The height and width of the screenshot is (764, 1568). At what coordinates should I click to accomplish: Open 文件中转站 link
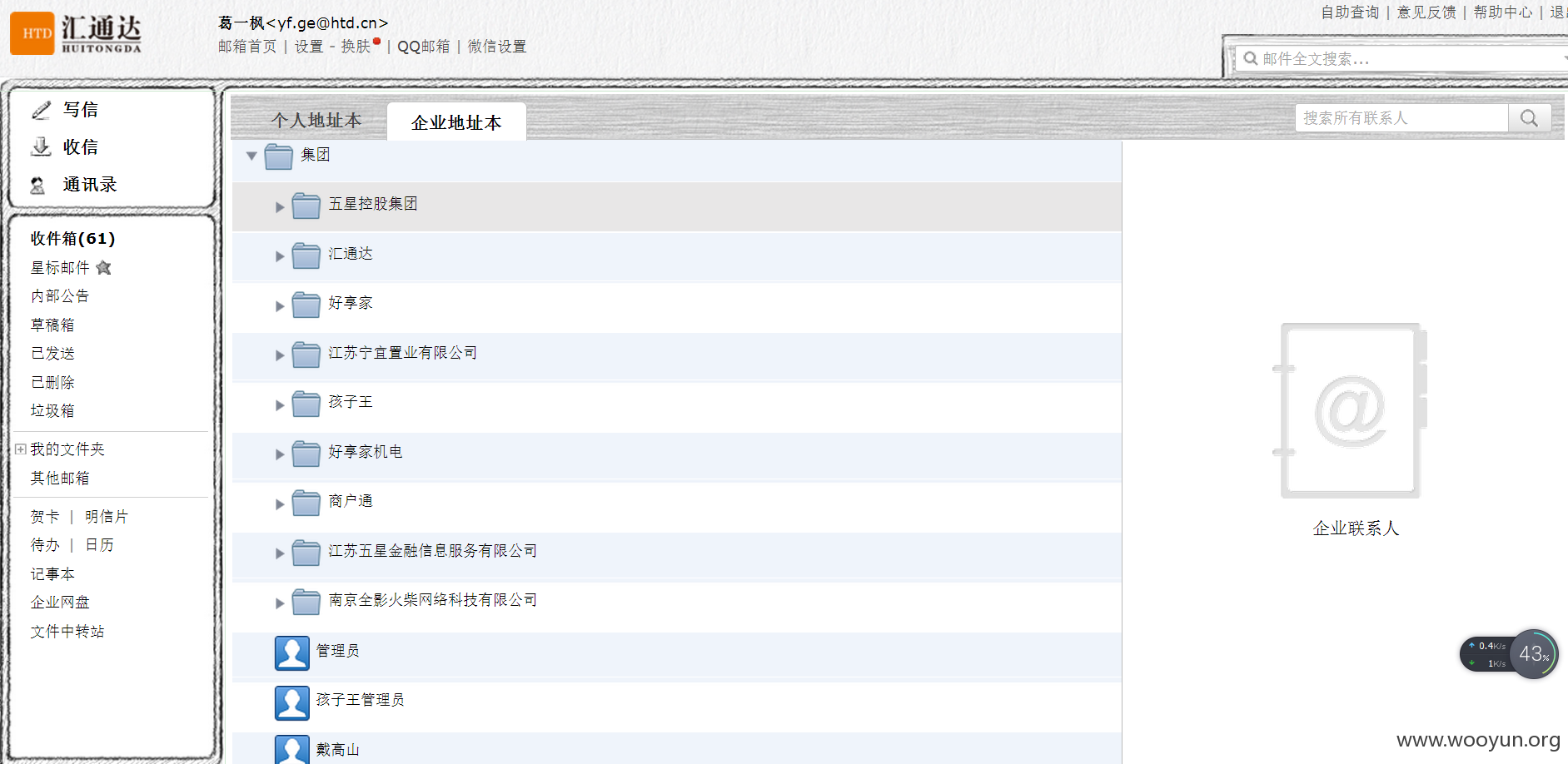click(x=67, y=632)
